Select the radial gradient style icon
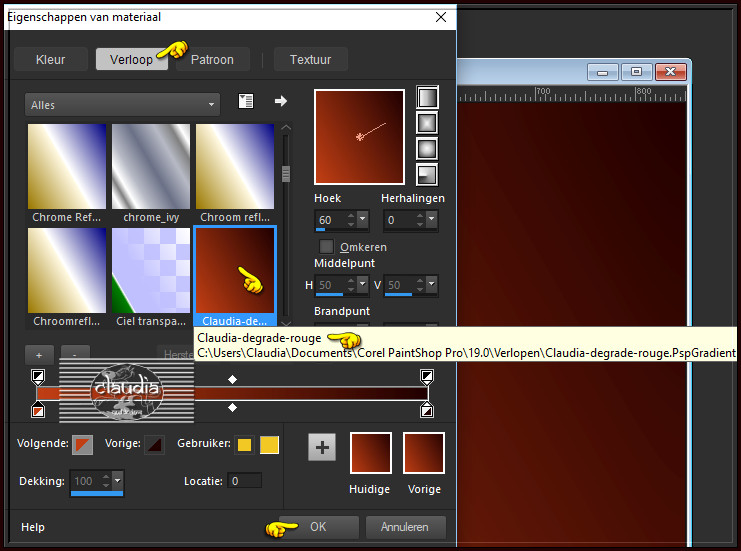The width and height of the screenshot is (741, 551). pos(427,174)
